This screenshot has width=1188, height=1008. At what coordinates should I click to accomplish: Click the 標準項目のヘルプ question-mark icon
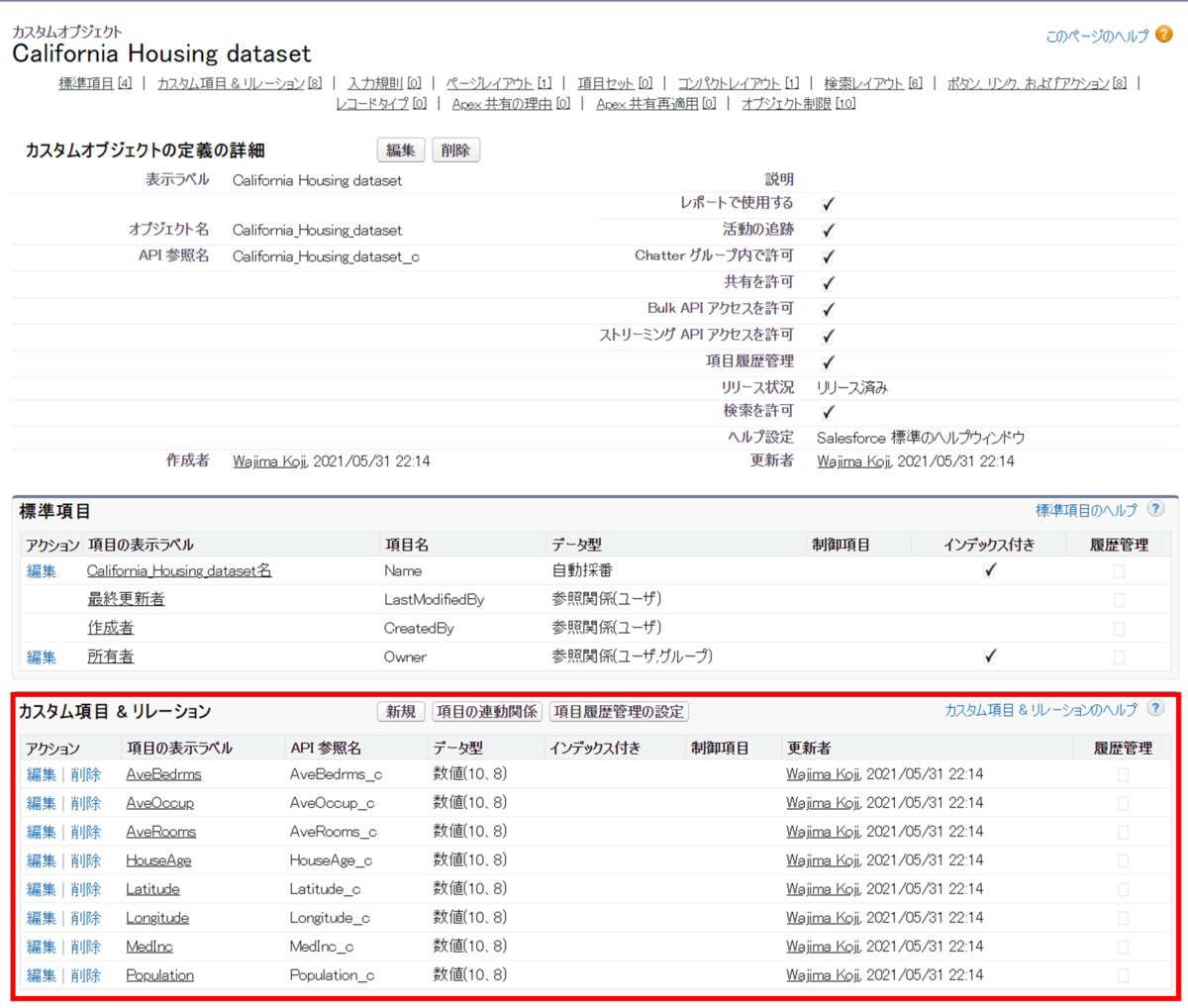[x=1155, y=509]
